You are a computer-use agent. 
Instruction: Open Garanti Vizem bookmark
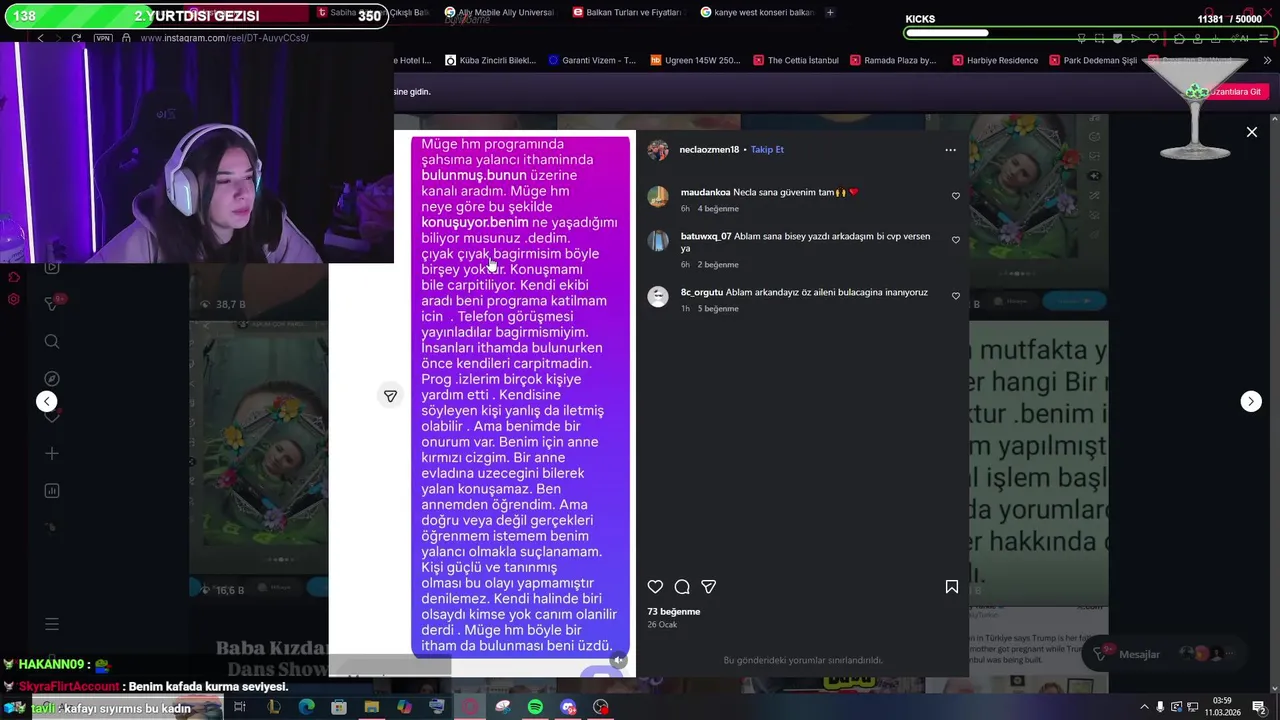[x=592, y=60]
